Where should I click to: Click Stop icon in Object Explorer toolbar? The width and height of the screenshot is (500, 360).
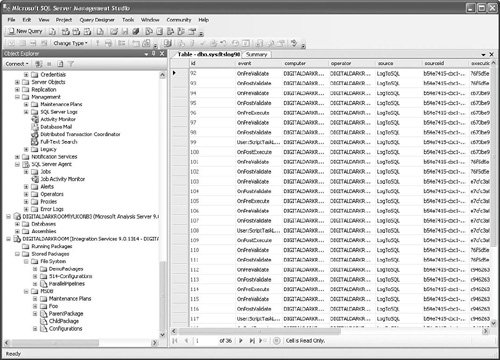tap(49, 64)
